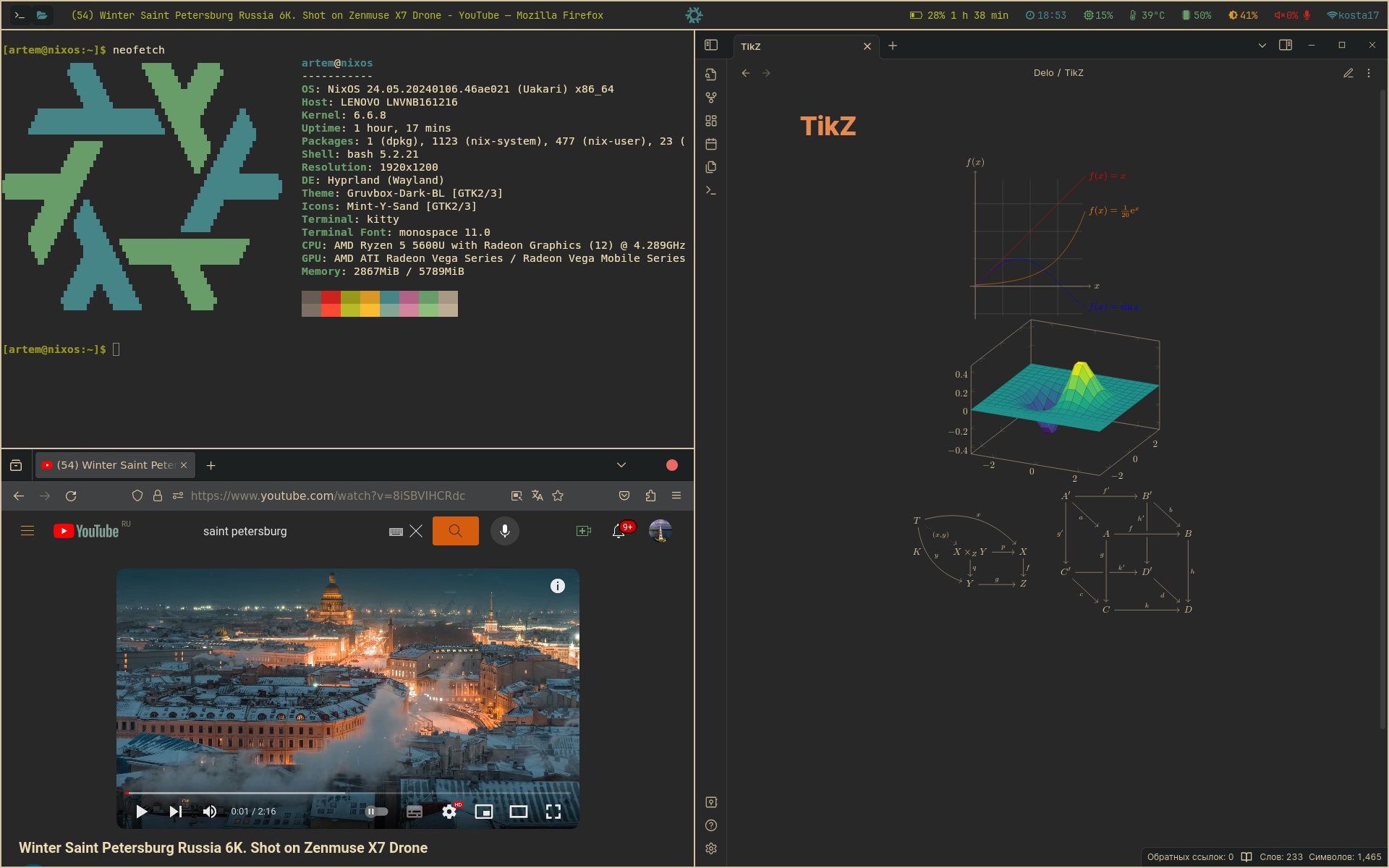The image size is (1389, 868).
Task: Toggle YouTube theater mode
Action: point(519,812)
